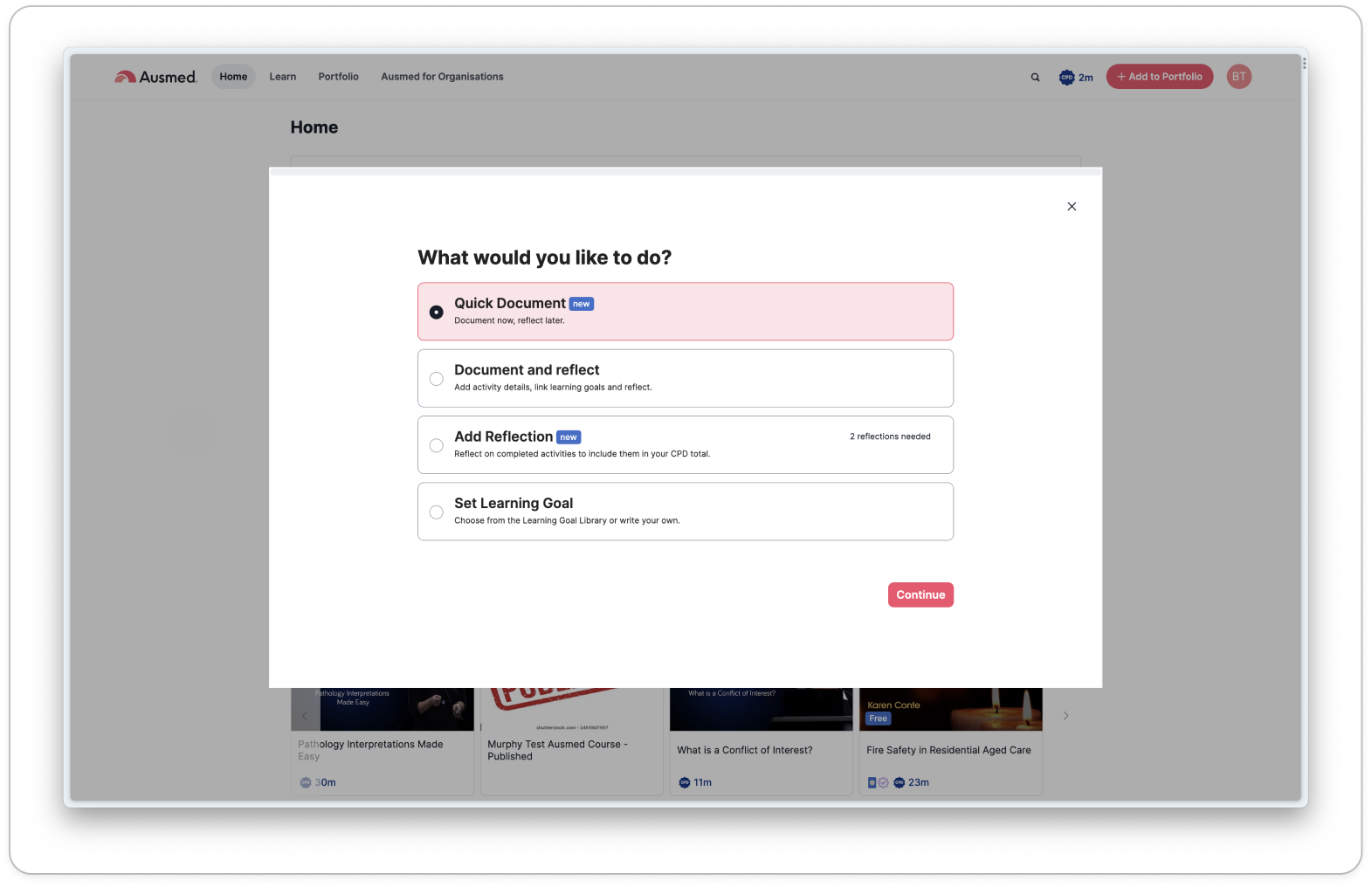This screenshot has height=887, width=1372.
Task: Open the BT user avatar
Action: click(1238, 77)
